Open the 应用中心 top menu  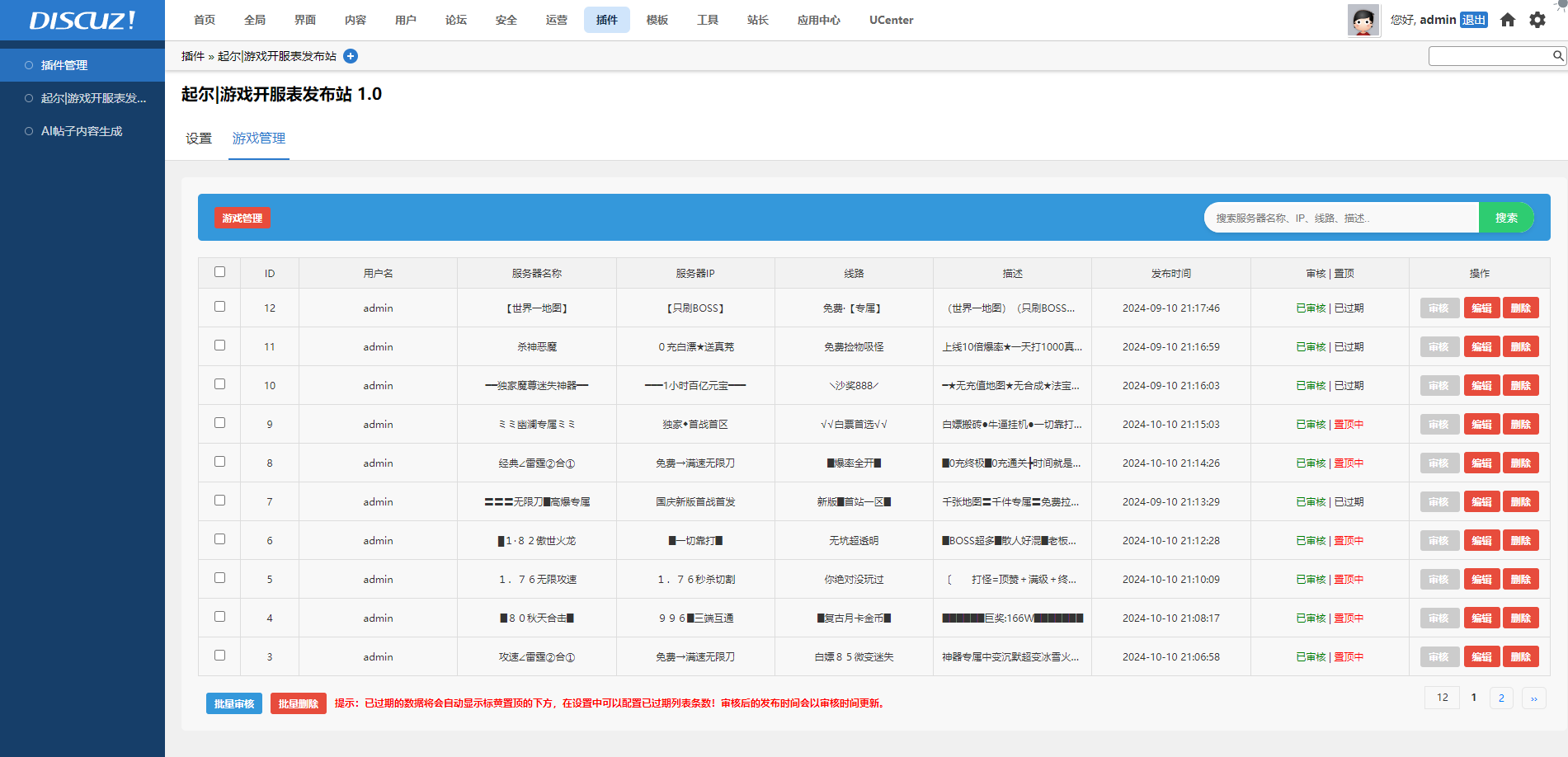[819, 20]
